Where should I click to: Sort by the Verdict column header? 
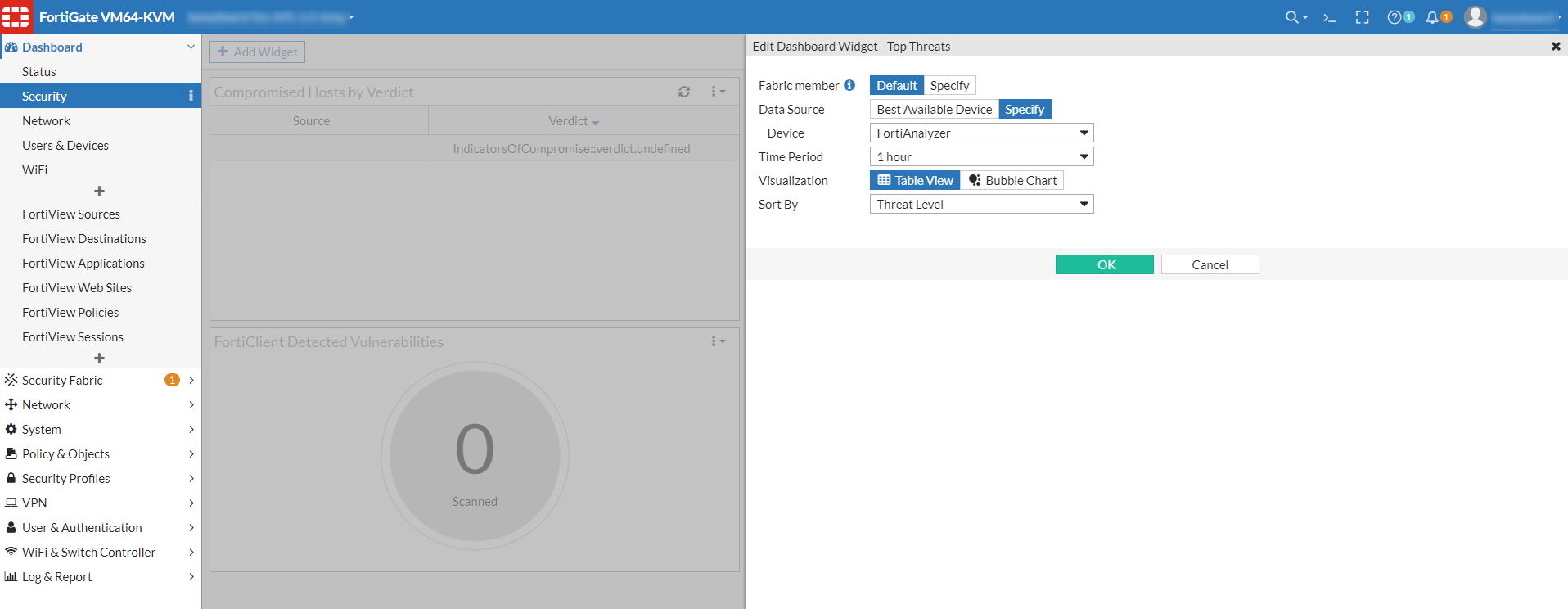(583, 120)
